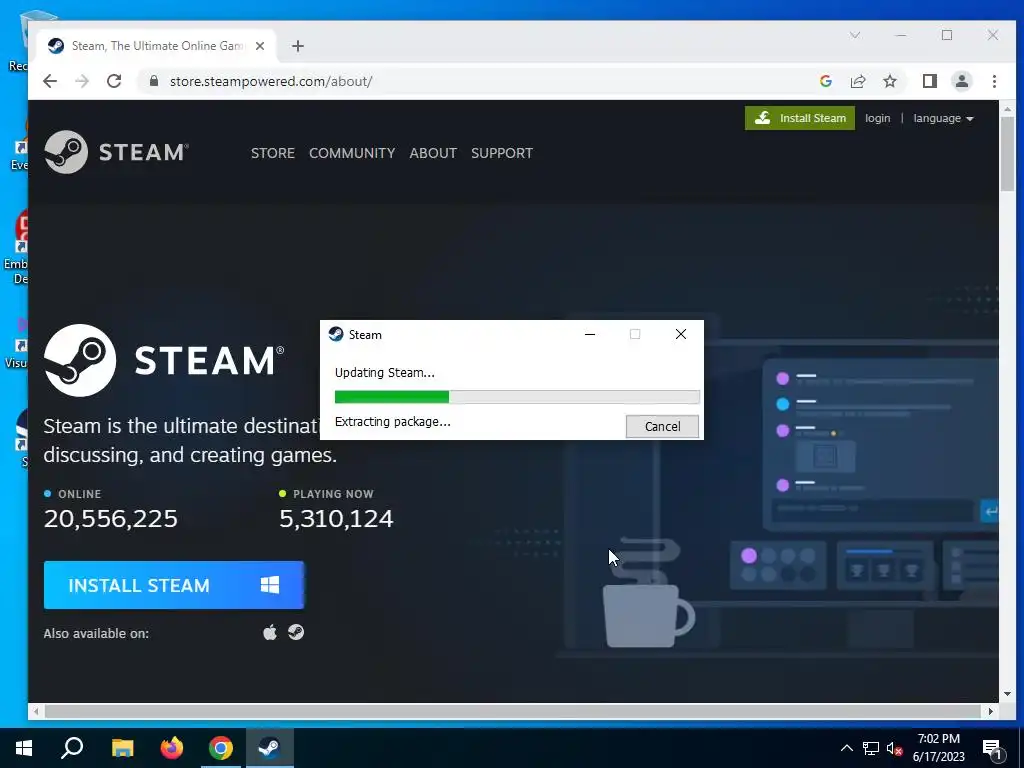Viewport: 1024px width, 768px height.
Task: Minimize the Steam updater dialog
Action: pyautogui.click(x=590, y=334)
